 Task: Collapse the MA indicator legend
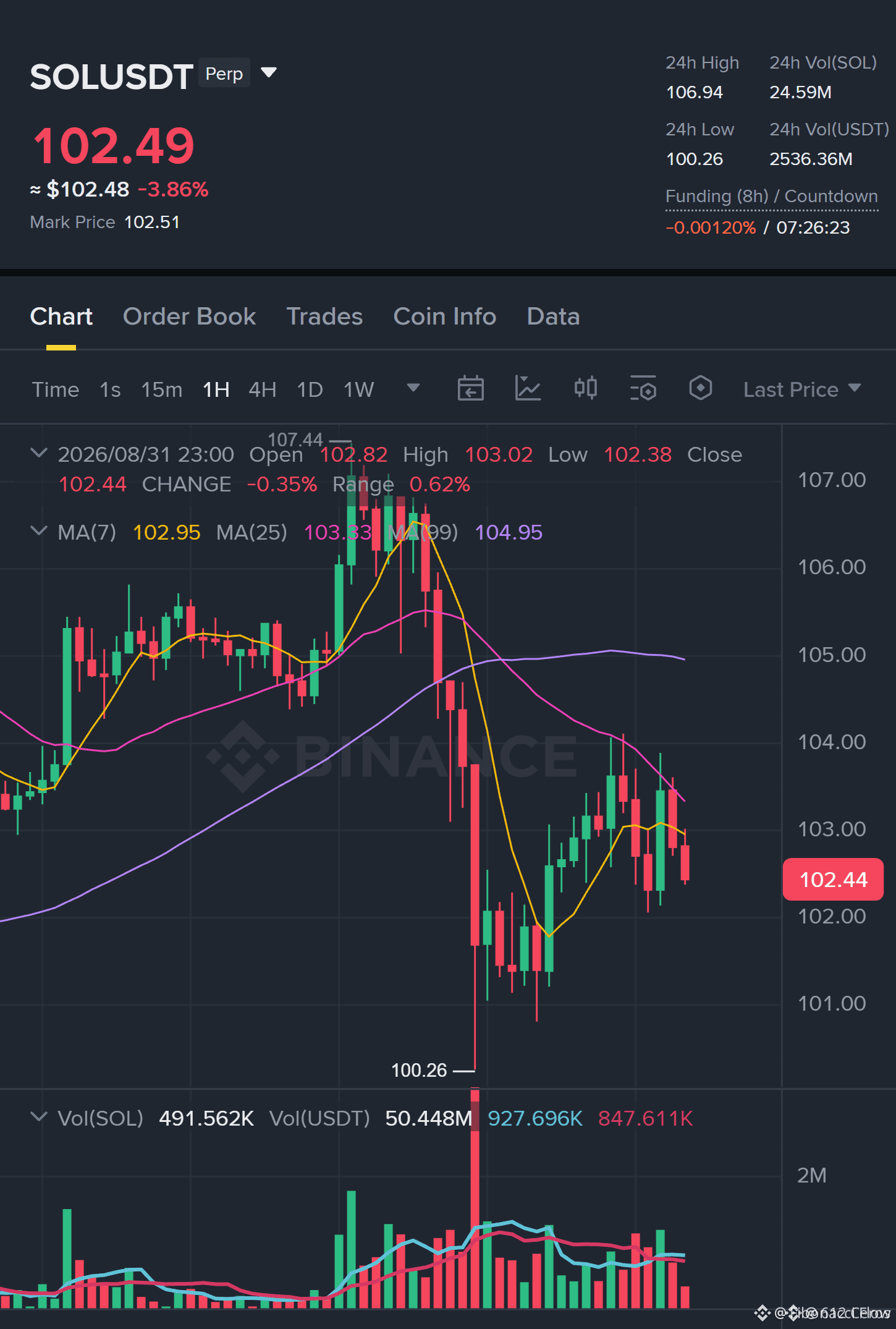click(38, 531)
